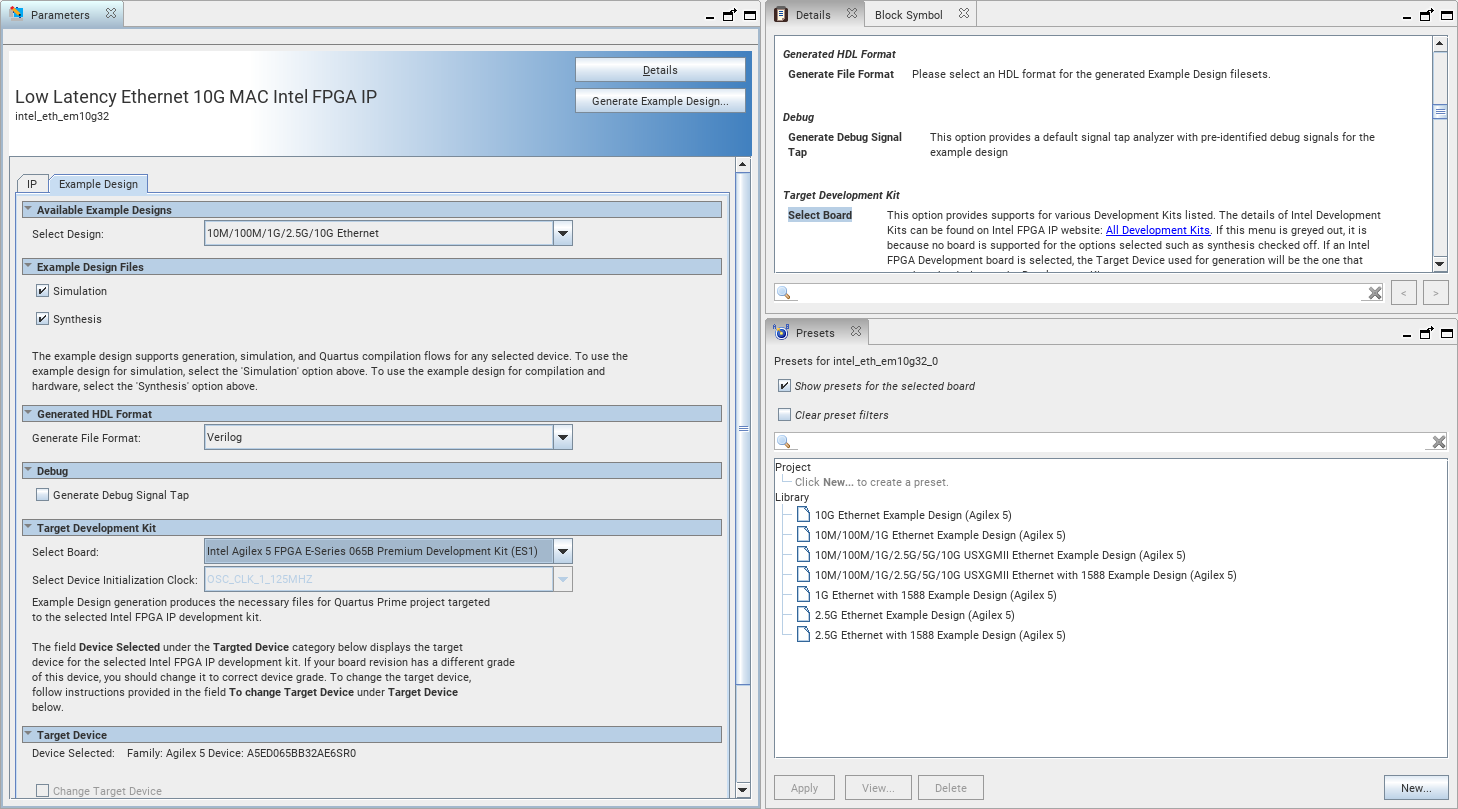Click the Details button in the header
Image resolution: width=1458 pixels, height=809 pixels.
[x=660, y=70]
